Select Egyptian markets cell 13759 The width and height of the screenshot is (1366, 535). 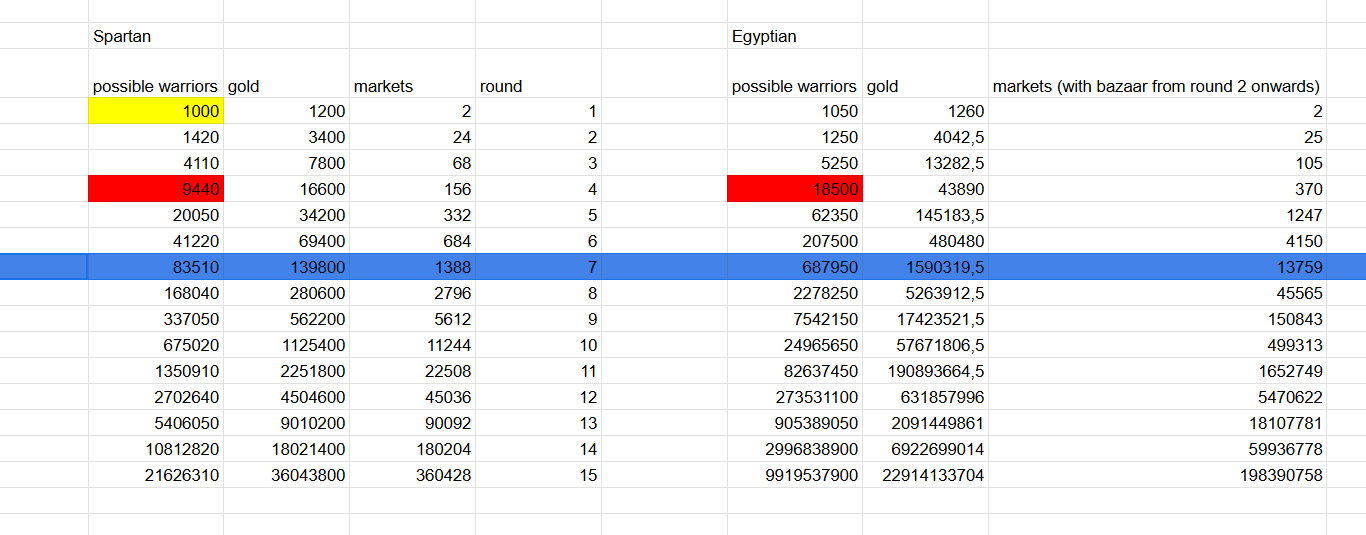click(1156, 267)
